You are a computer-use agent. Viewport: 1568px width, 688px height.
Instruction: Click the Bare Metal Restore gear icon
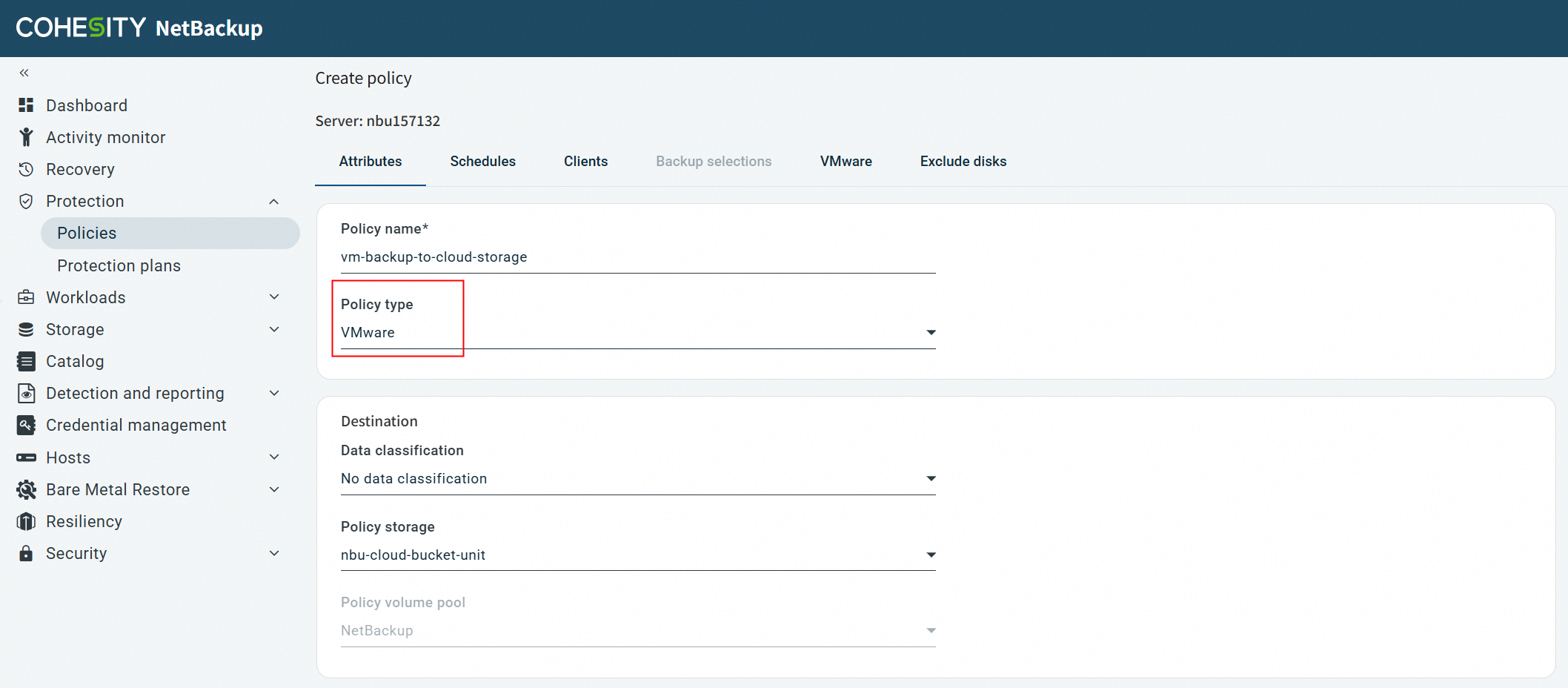[26, 489]
